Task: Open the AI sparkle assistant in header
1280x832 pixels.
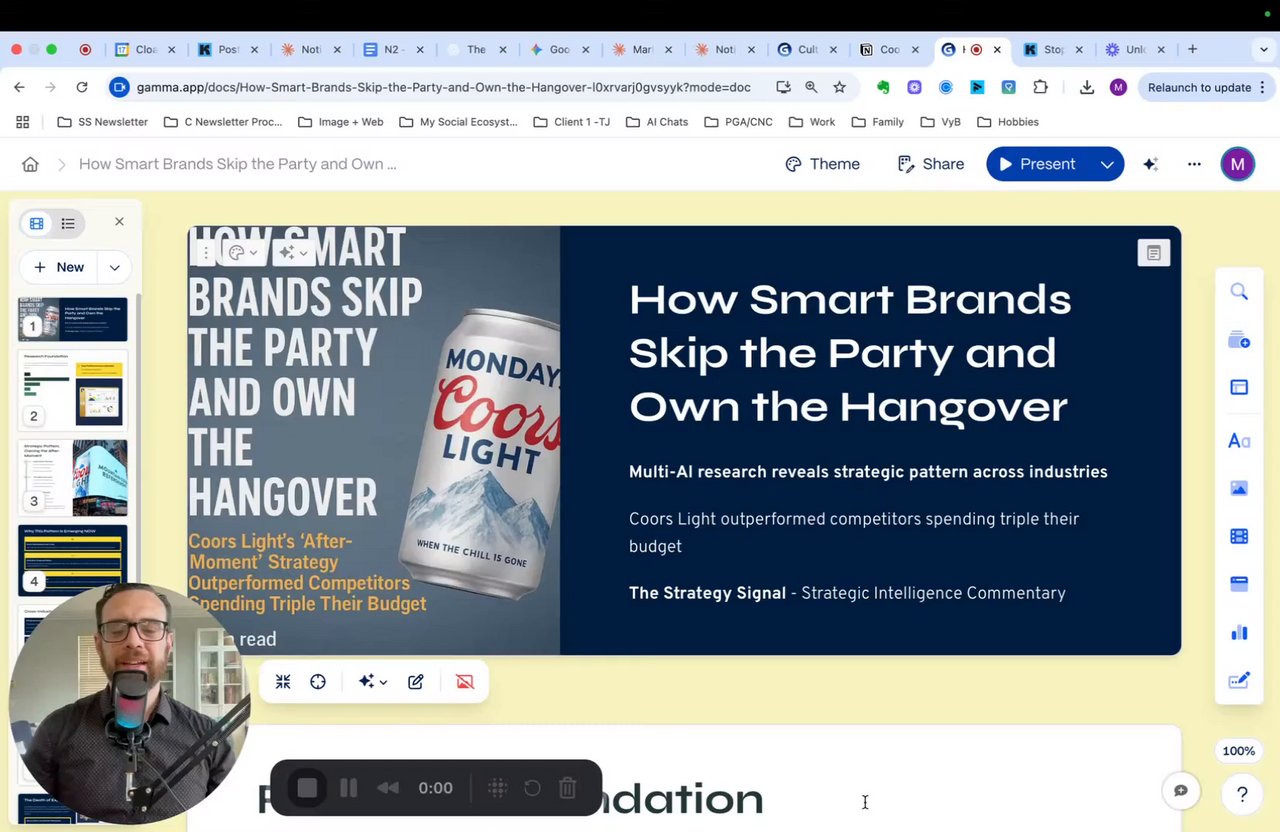Action: coord(1151,164)
